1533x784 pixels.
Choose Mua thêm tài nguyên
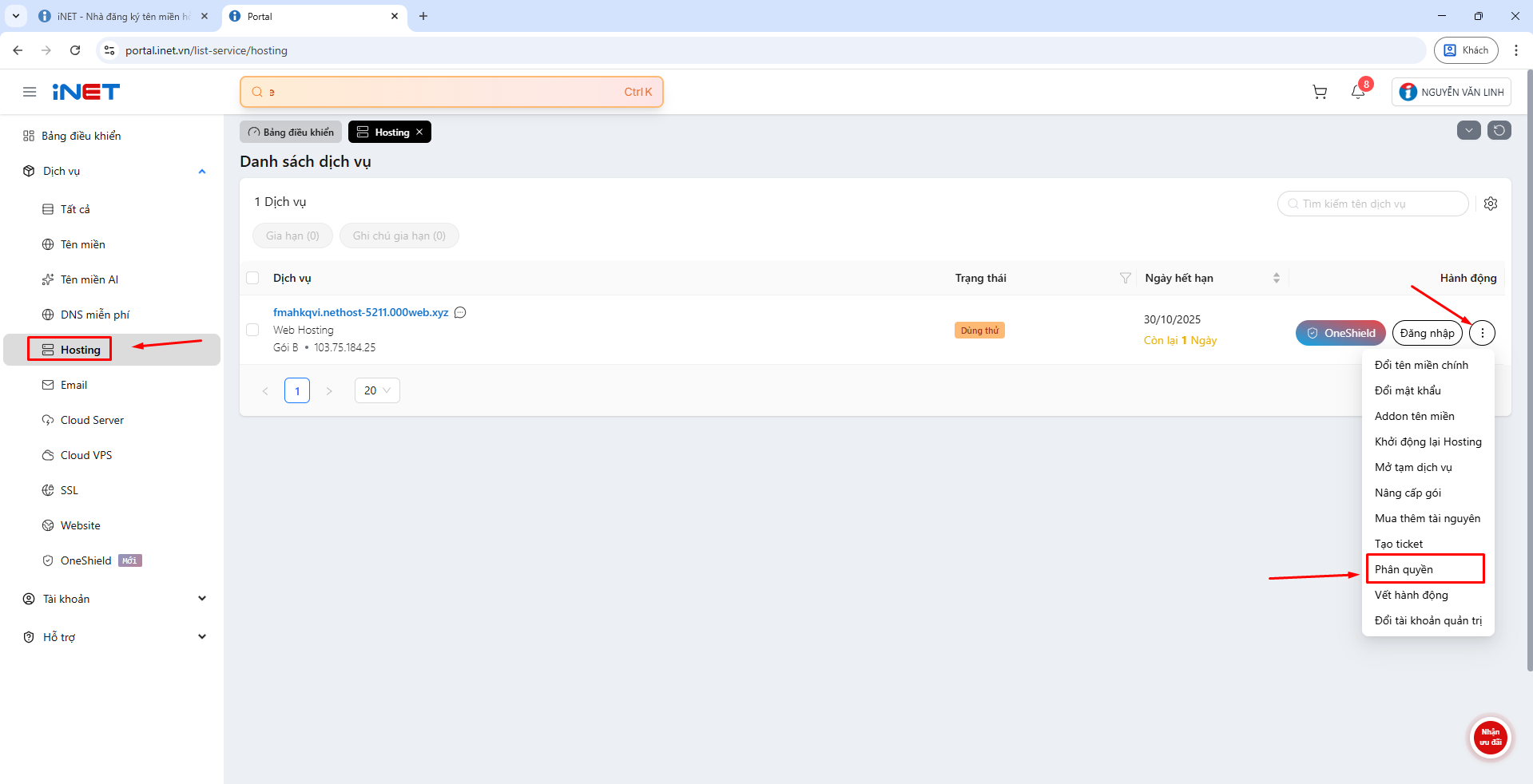pyautogui.click(x=1427, y=518)
